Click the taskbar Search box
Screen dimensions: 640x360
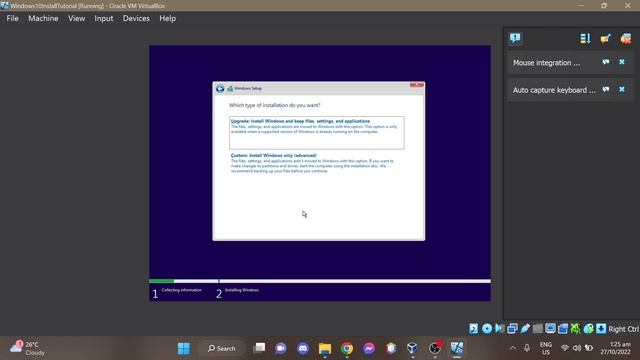(x=222, y=348)
